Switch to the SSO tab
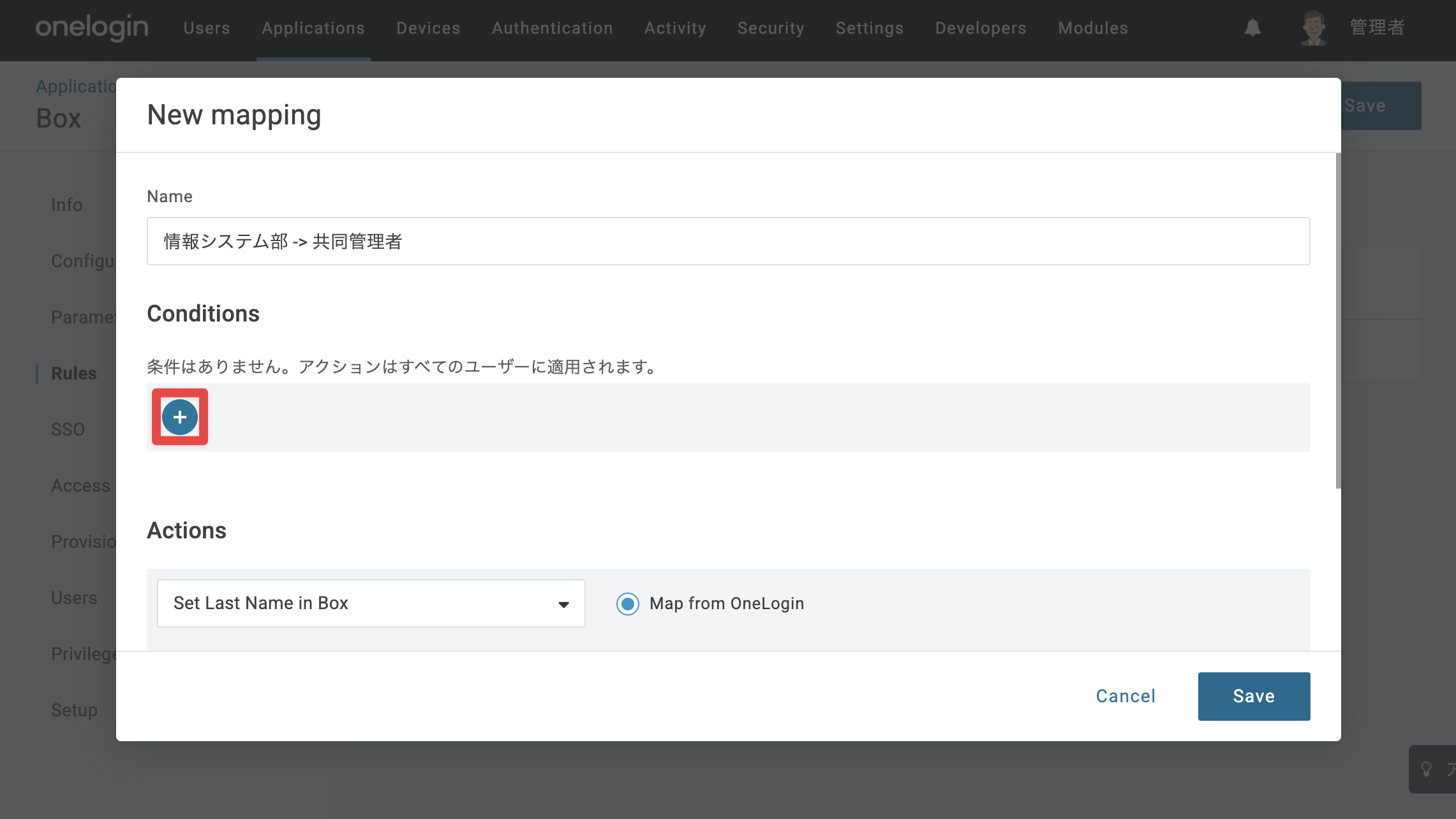 point(68,429)
